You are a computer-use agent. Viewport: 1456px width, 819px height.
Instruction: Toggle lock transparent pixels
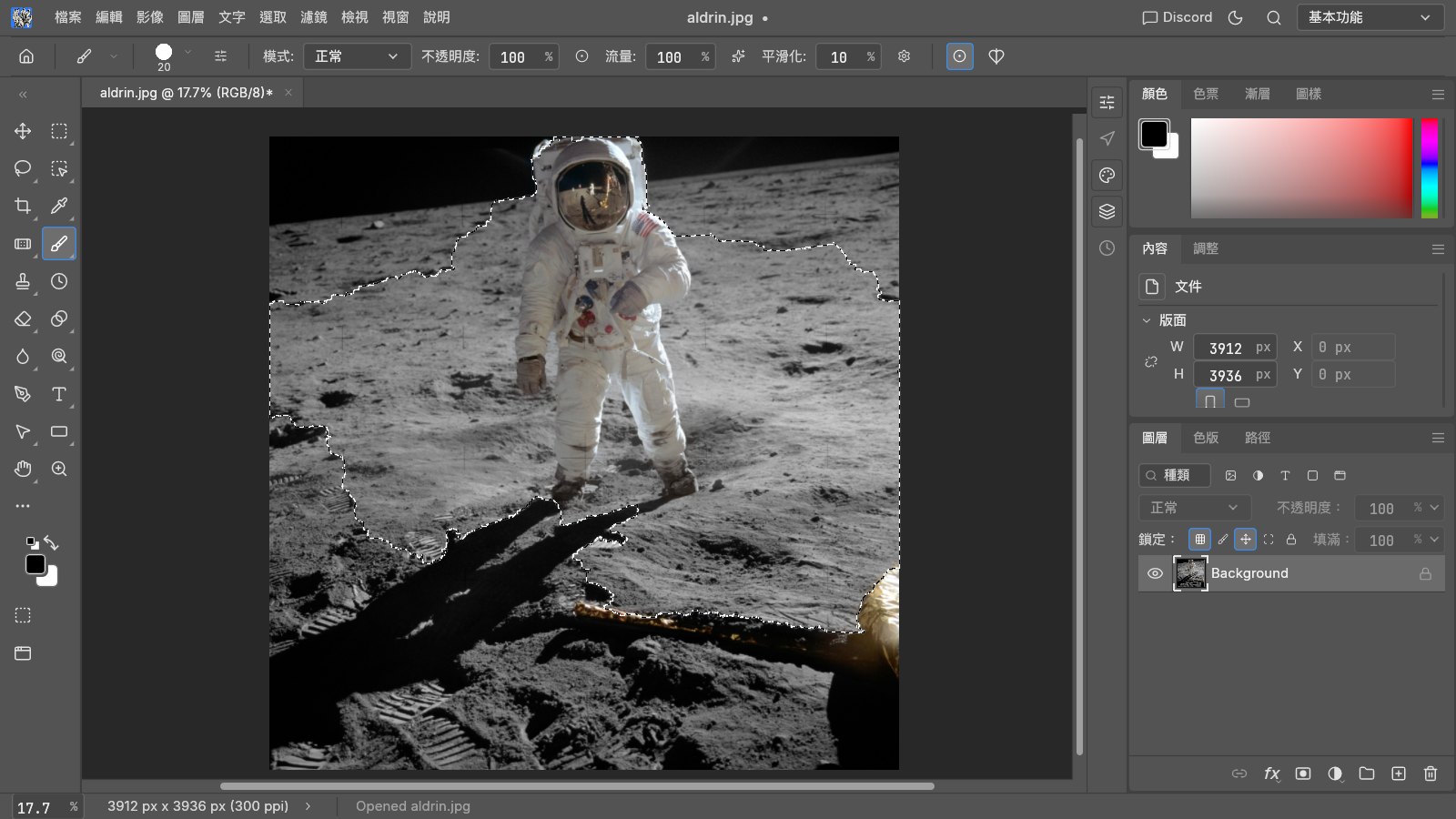pyautogui.click(x=1199, y=539)
